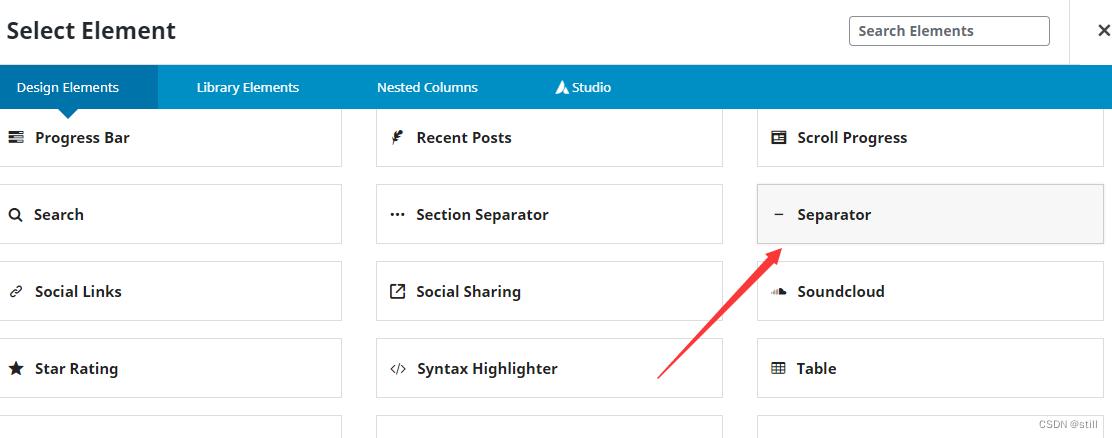The height and width of the screenshot is (438, 1112).
Task: Click the Avada logo beside Studio
Action: (562, 87)
